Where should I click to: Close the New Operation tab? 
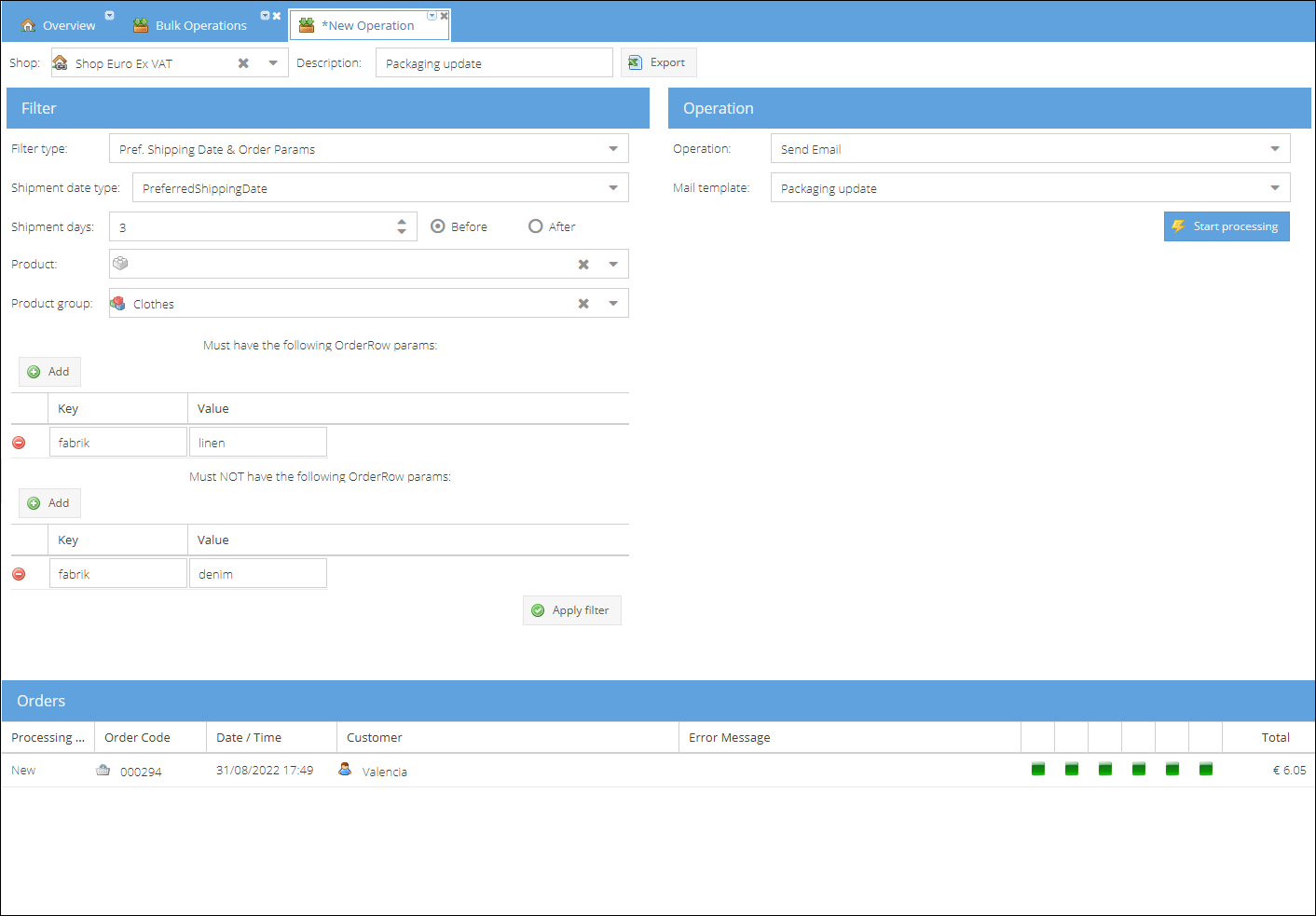coord(445,16)
